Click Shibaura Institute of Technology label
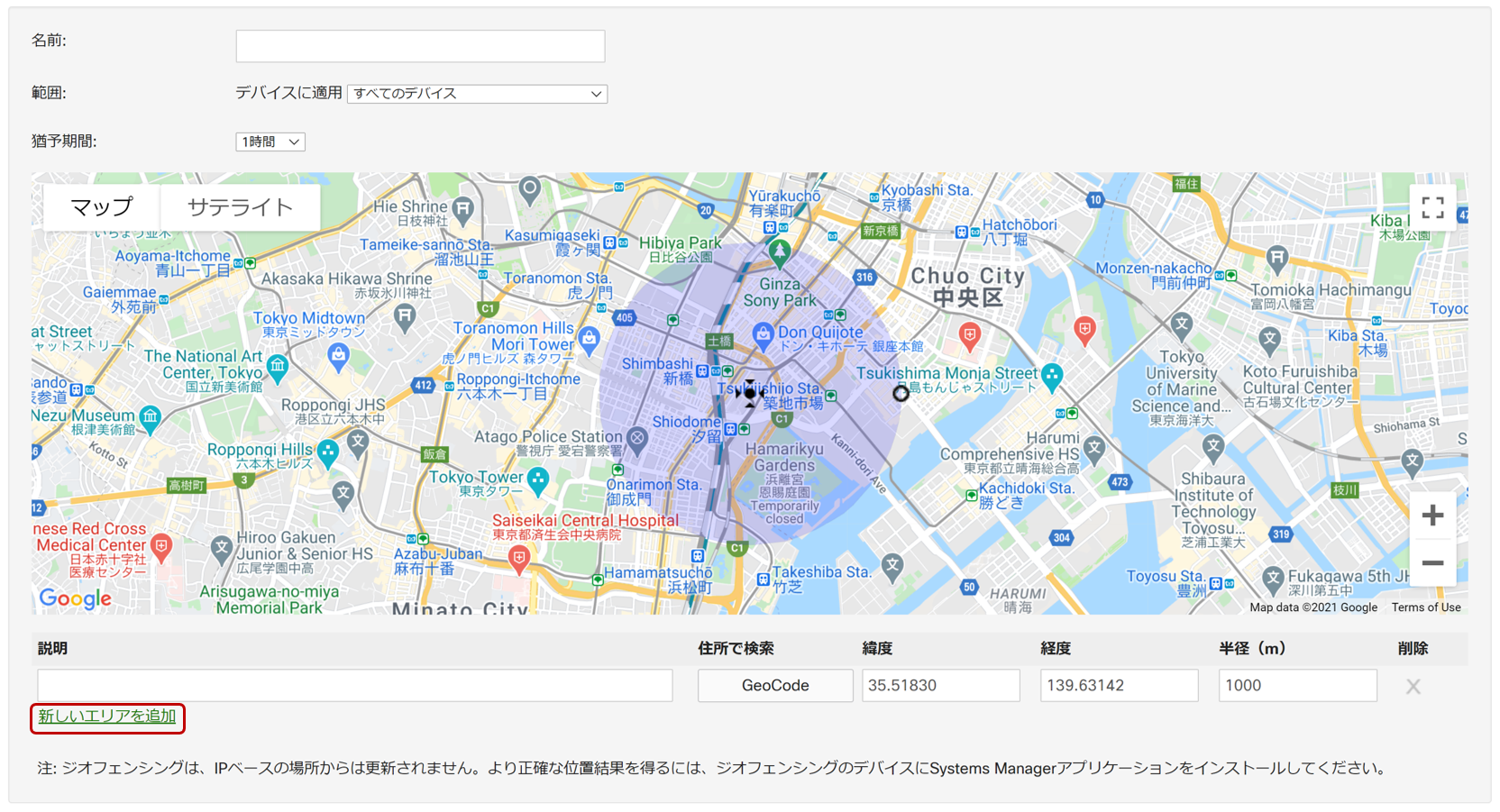Screen dimensions: 1500x812 pos(1213,511)
